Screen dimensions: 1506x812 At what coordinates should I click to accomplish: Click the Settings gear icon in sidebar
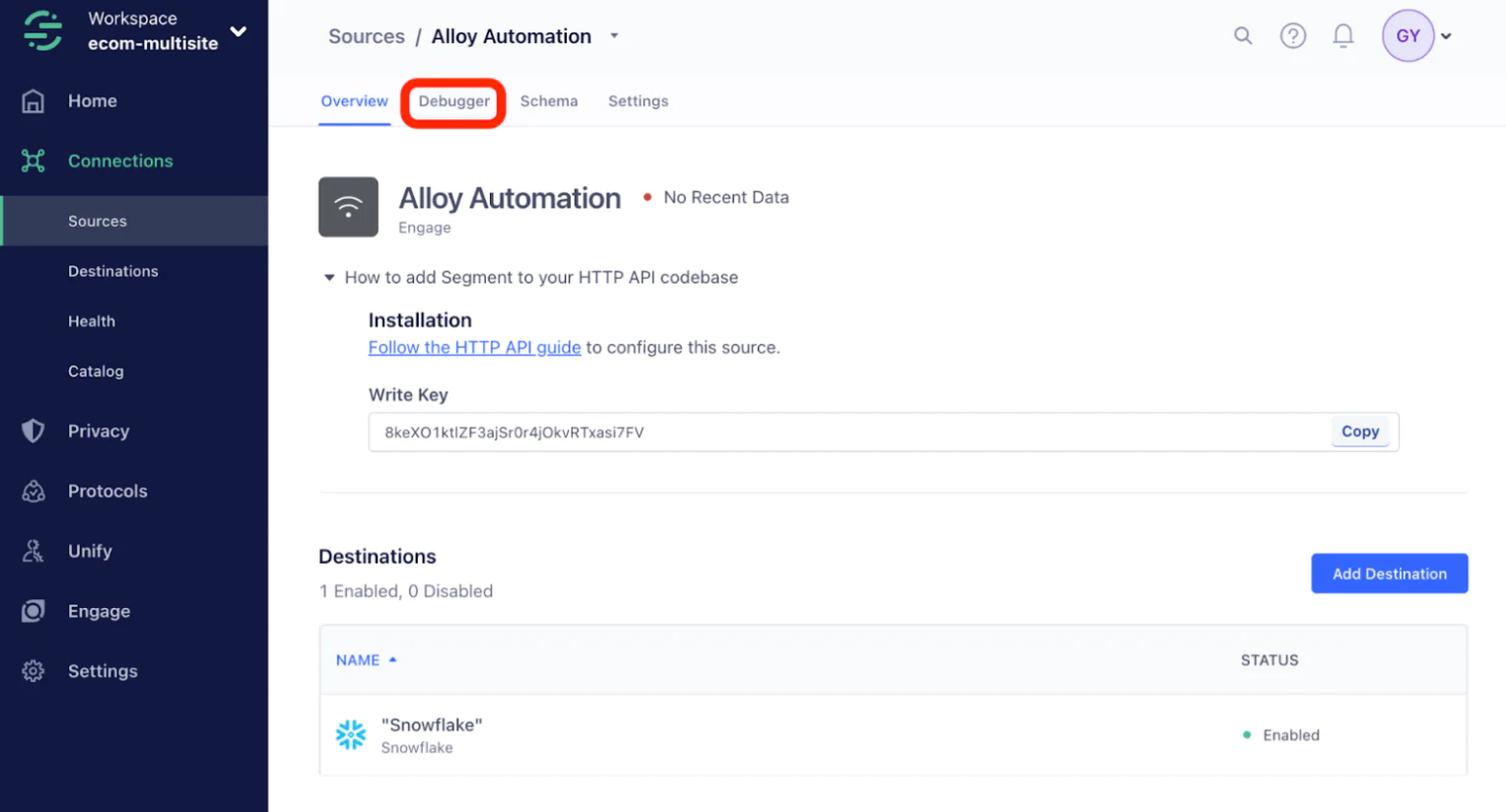(34, 671)
